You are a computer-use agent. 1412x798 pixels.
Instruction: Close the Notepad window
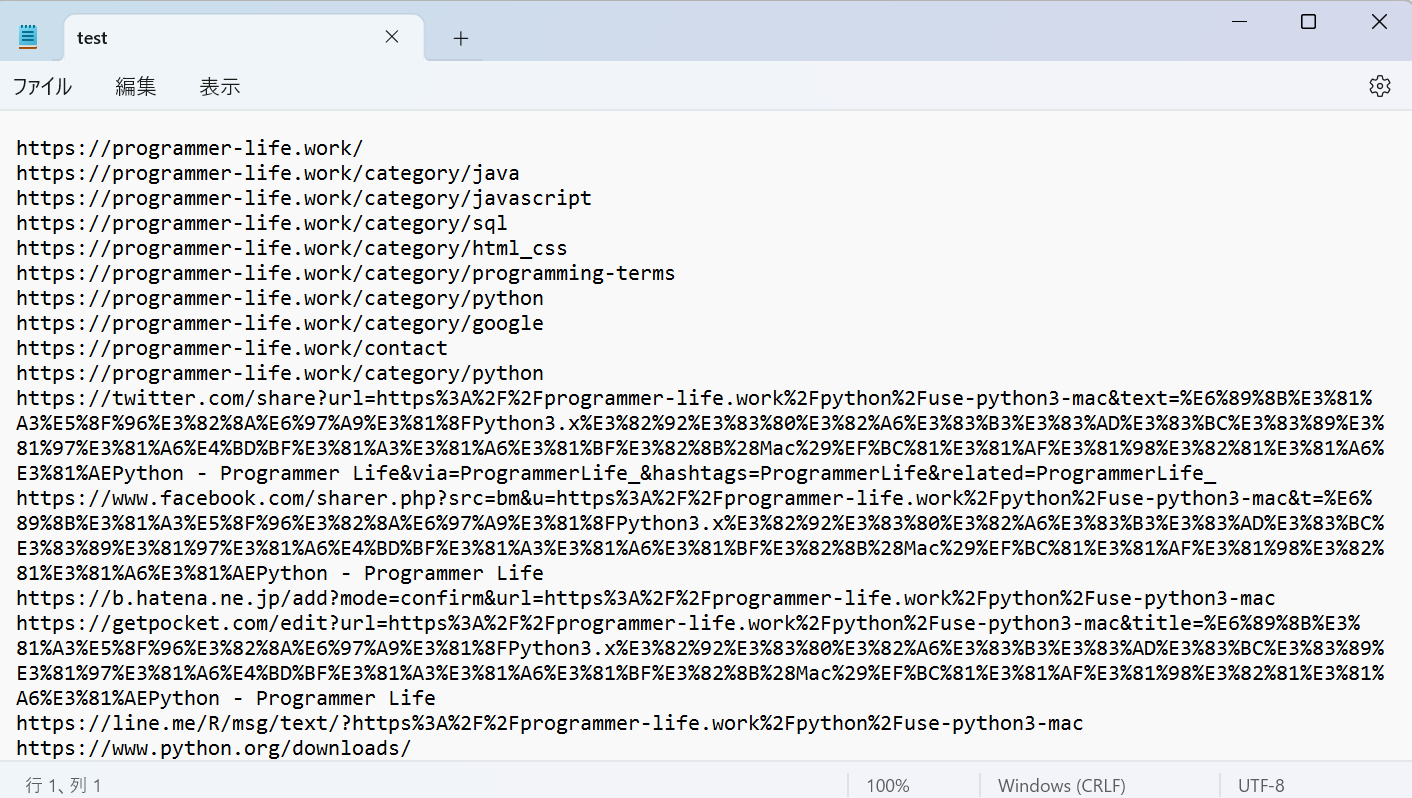(x=1379, y=22)
